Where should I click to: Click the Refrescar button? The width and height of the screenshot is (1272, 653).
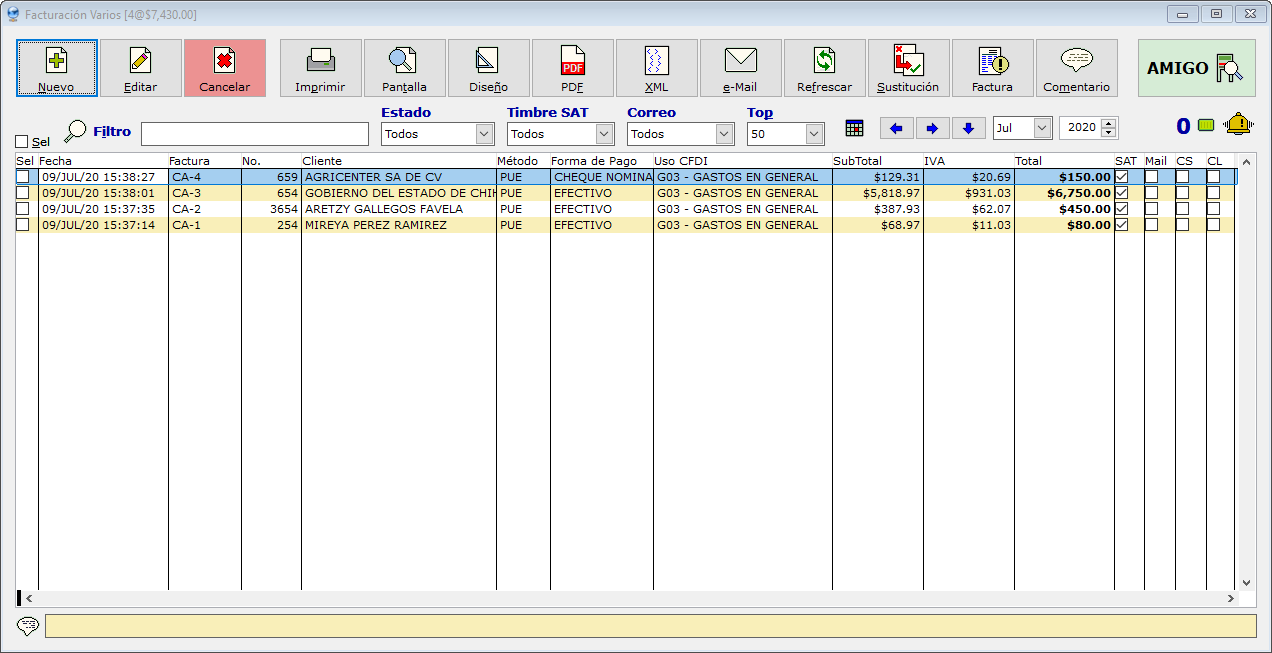[824, 68]
